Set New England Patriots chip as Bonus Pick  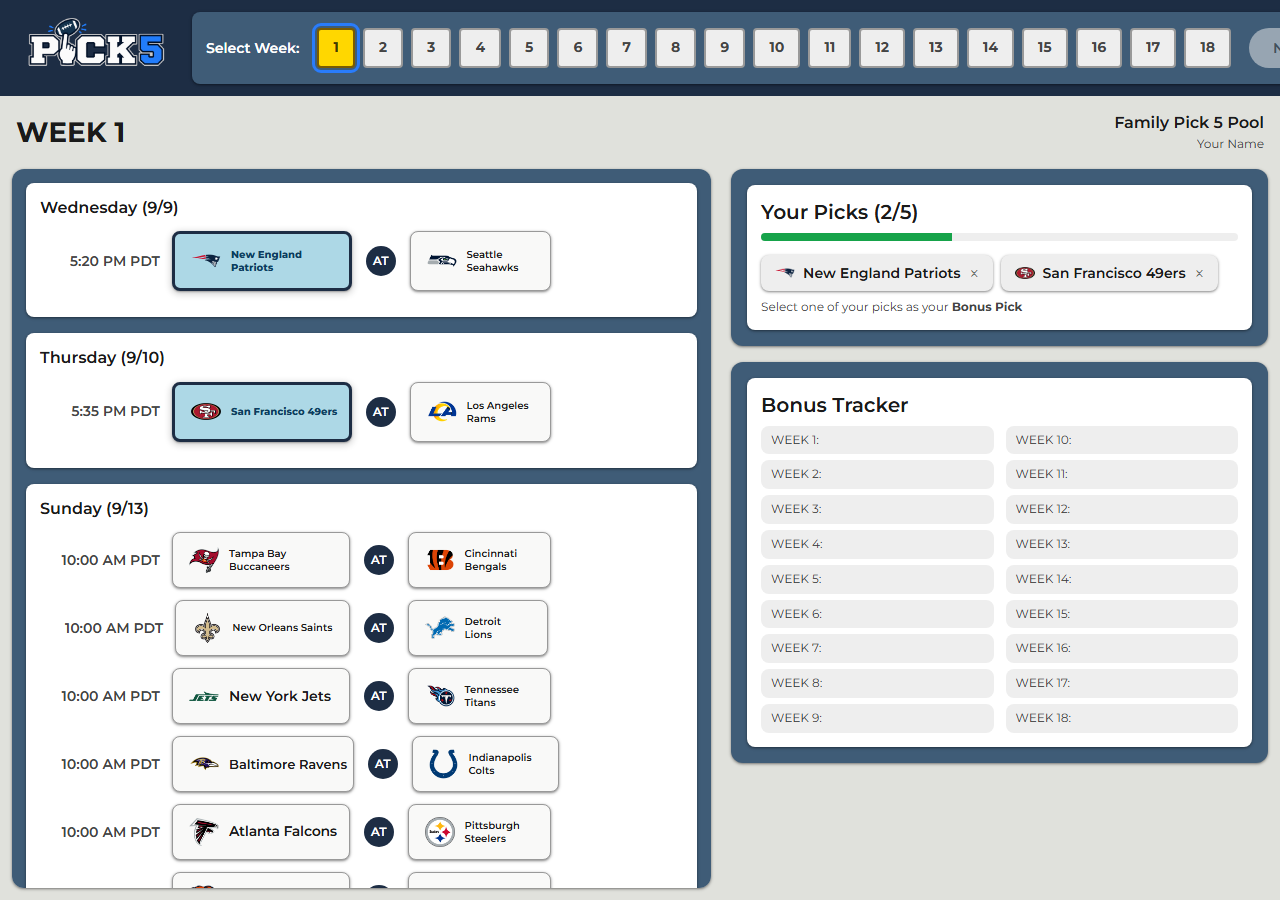click(877, 273)
